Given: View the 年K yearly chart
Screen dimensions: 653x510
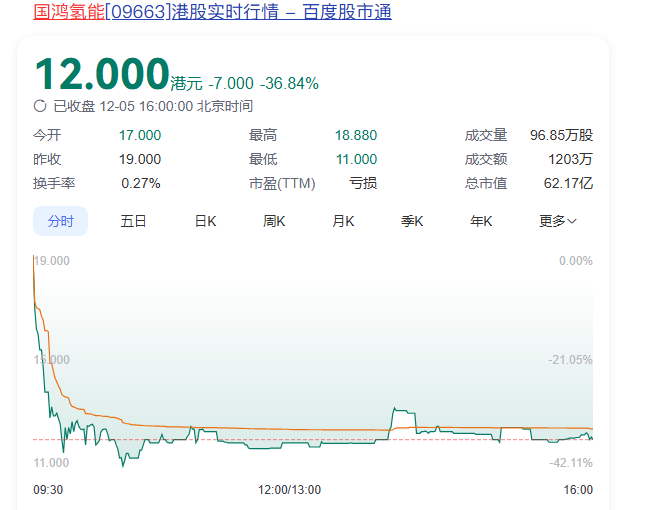Looking at the screenshot, I should tap(481, 221).
